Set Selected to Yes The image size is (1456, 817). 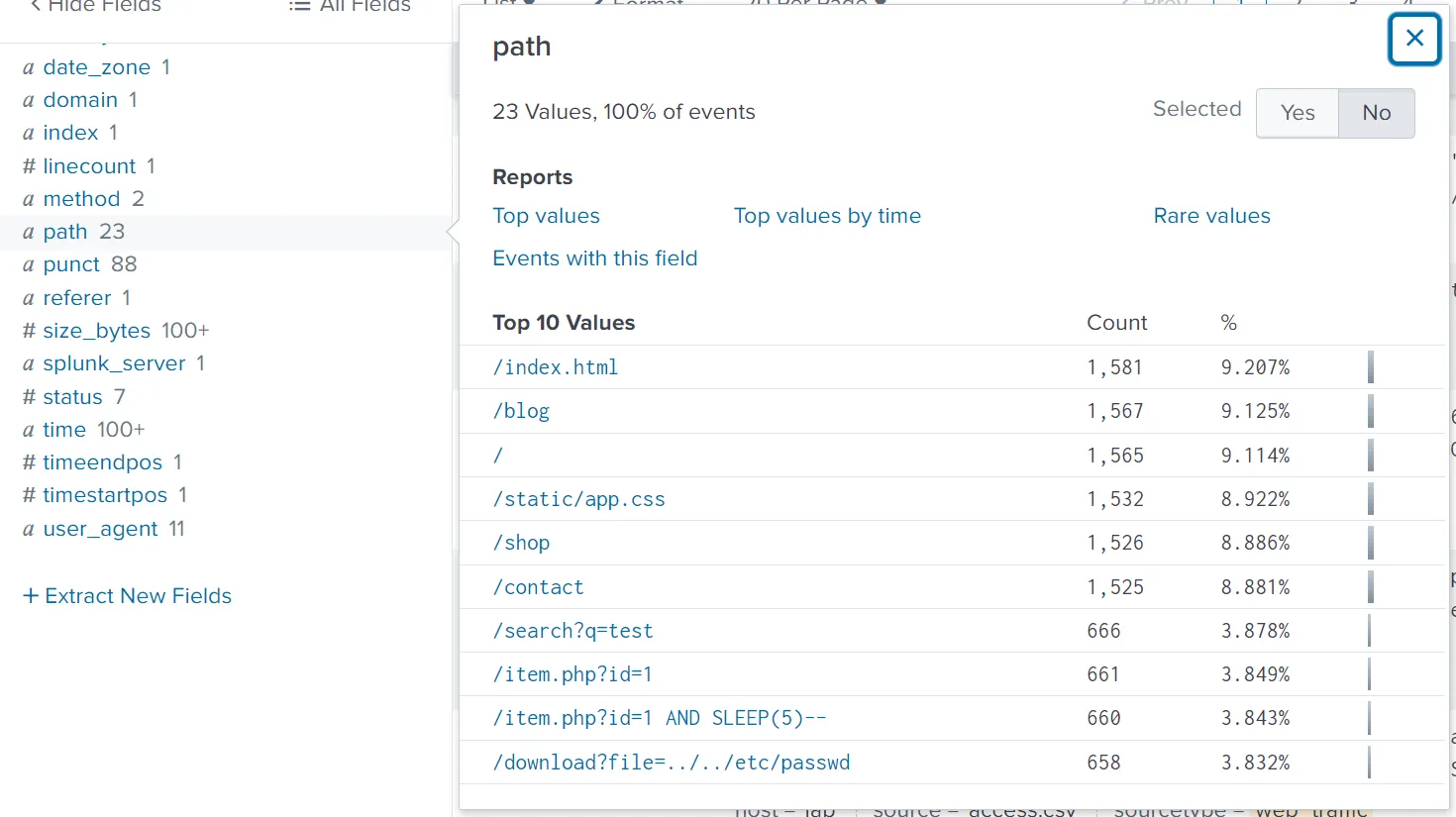tap(1298, 113)
